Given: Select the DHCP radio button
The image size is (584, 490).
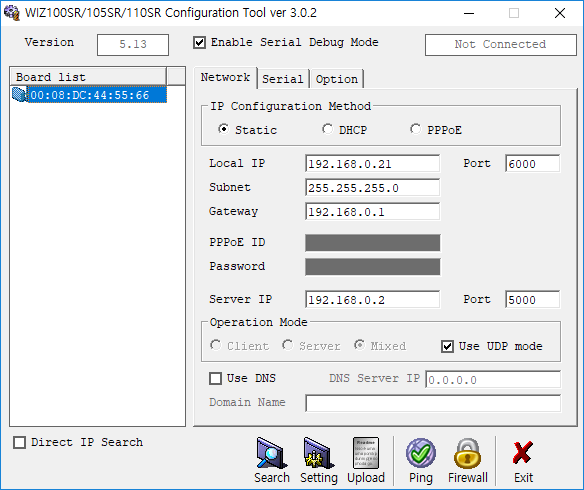Looking at the screenshot, I should [327, 129].
